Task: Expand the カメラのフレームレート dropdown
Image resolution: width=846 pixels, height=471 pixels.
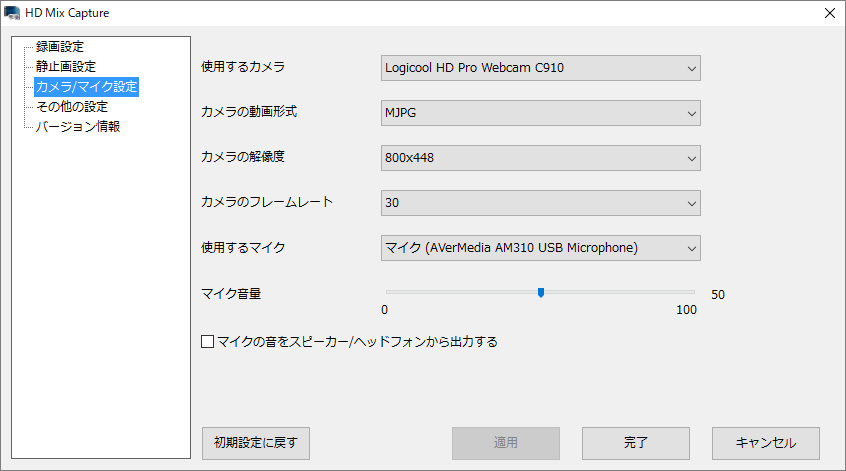Action: (x=540, y=203)
